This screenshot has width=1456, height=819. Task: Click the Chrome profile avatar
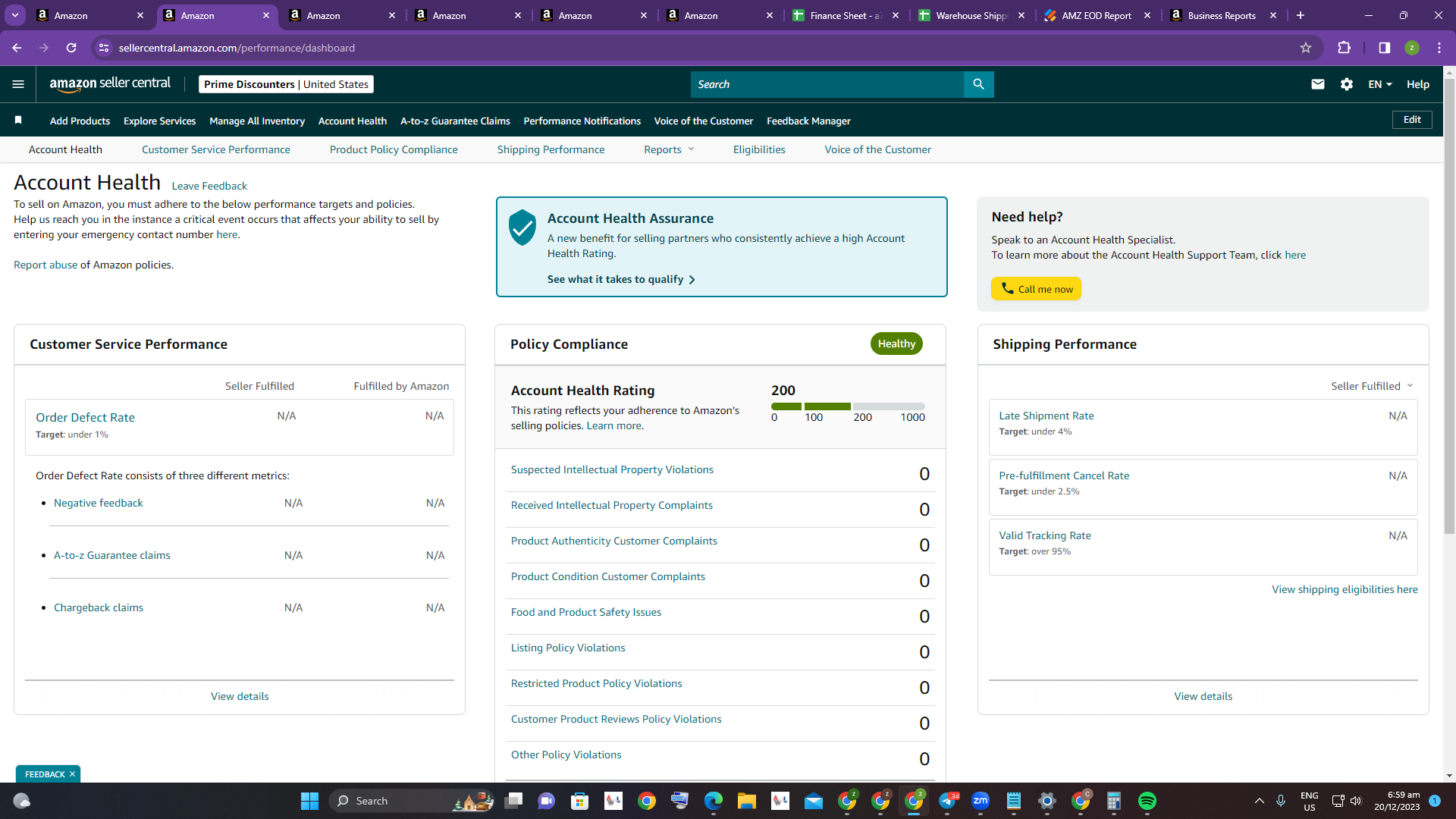click(x=1412, y=48)
